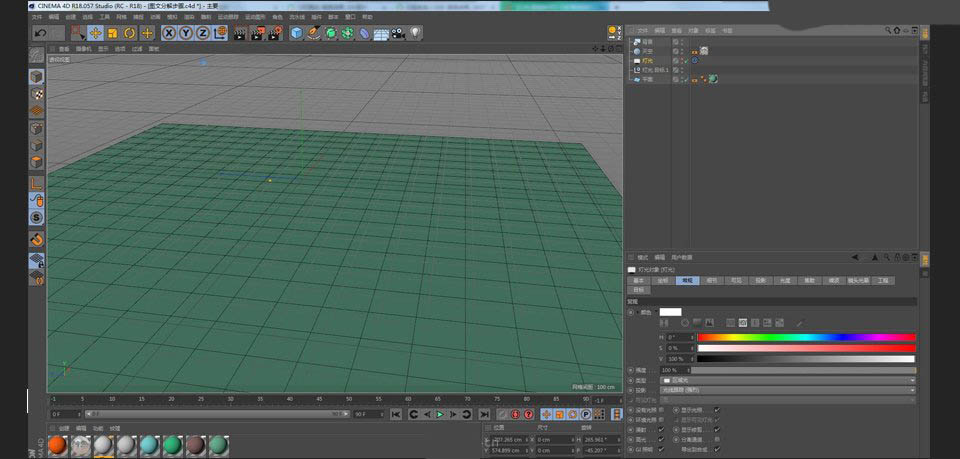This screenshot has height=459, width=960.
Task: Select the Rotate tool
Action: tap(130, 33)
